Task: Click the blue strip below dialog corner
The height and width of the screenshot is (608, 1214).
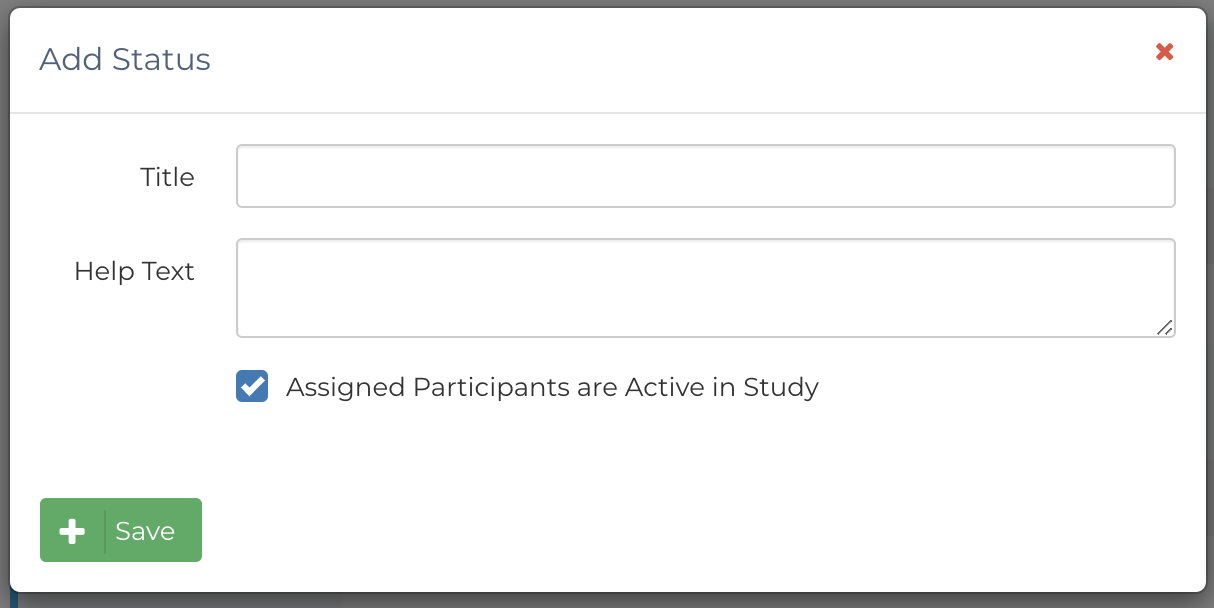Action: pyautogui.click(x=14, y=599)
